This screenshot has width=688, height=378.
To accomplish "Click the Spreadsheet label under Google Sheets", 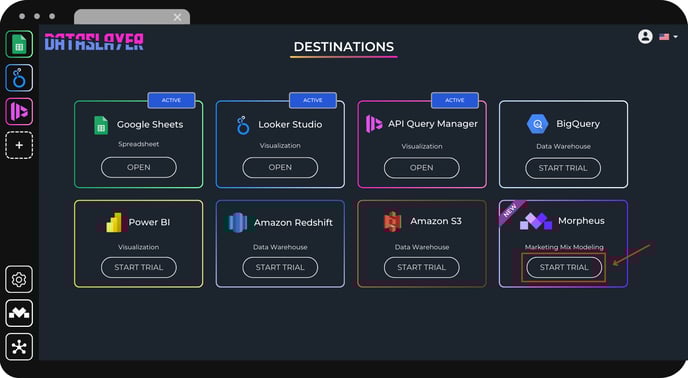I will point(138,144).
